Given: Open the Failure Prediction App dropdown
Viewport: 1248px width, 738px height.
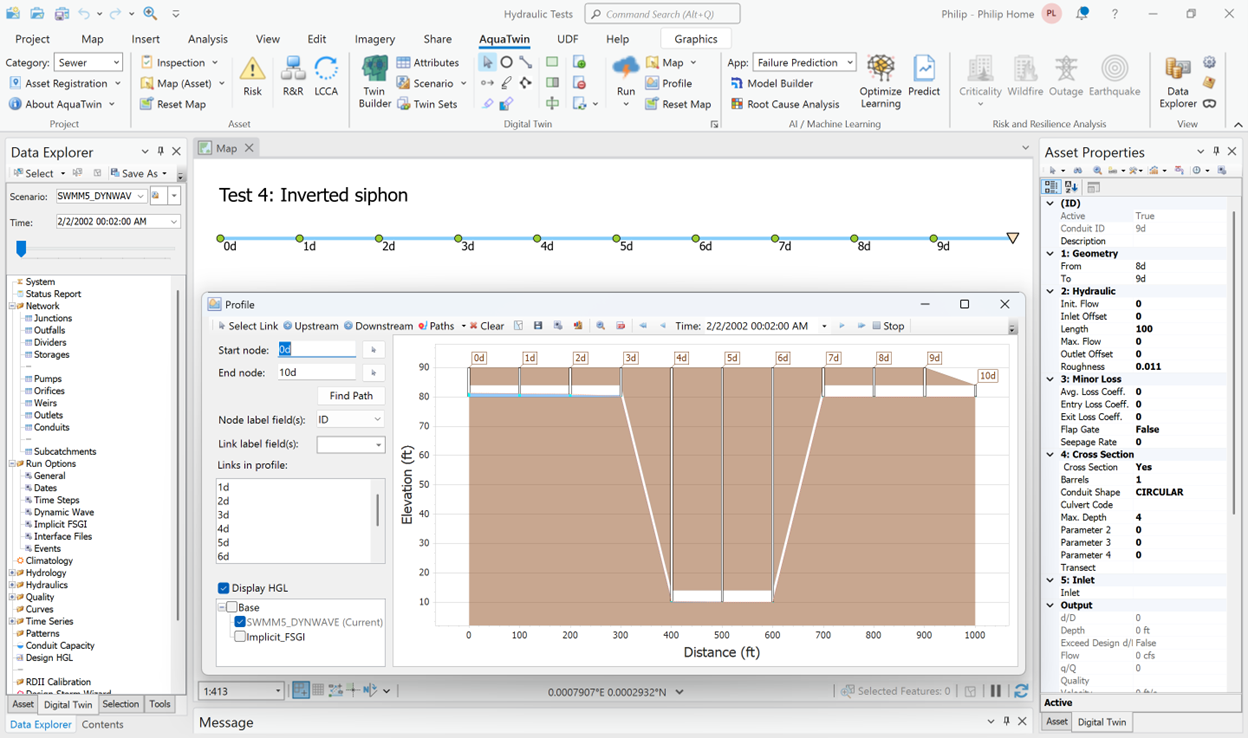Looking at the screenshot, I should [x=805, y=63].
